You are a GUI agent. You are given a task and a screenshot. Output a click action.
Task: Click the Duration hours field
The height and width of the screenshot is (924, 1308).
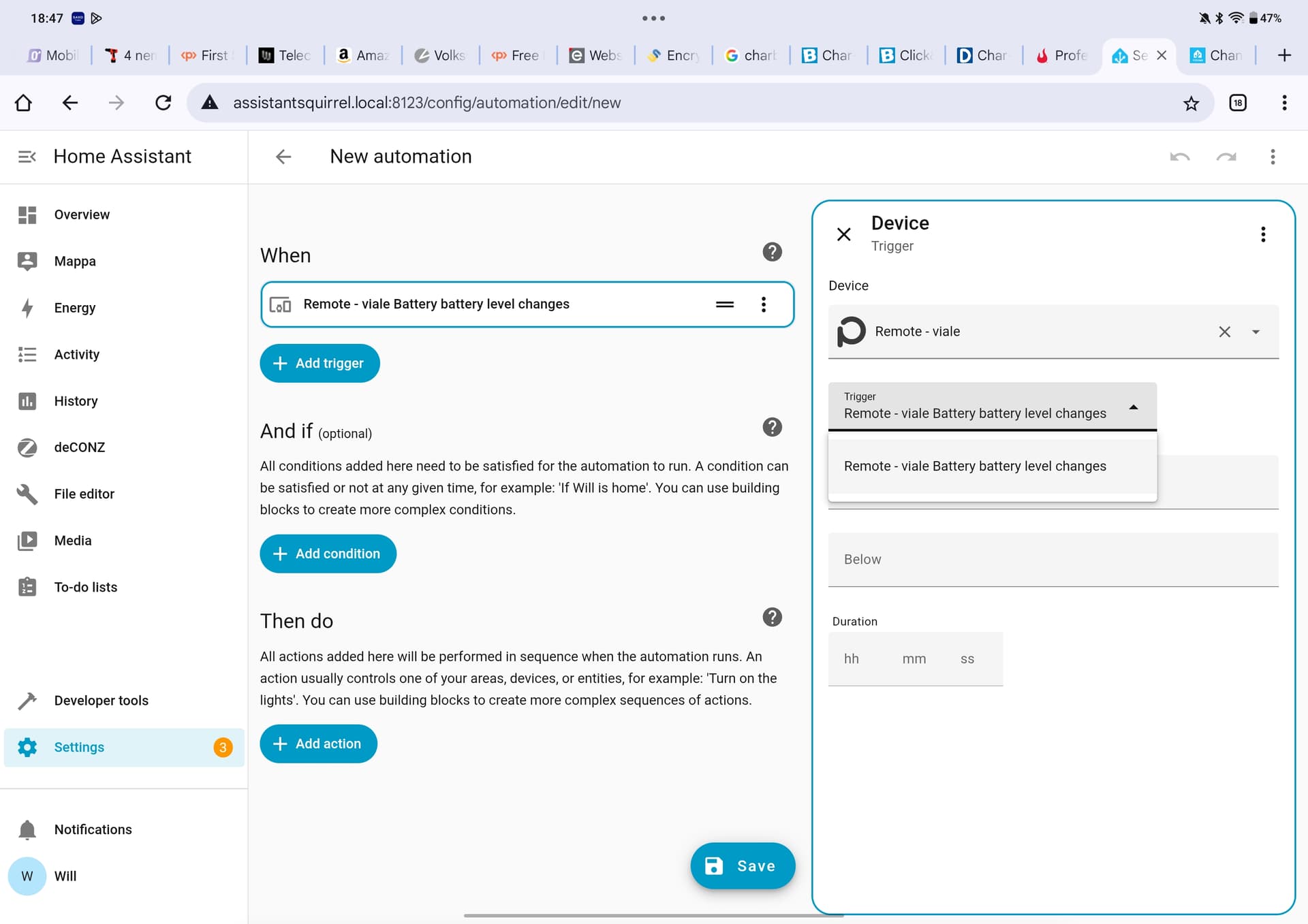pos(852,659)
